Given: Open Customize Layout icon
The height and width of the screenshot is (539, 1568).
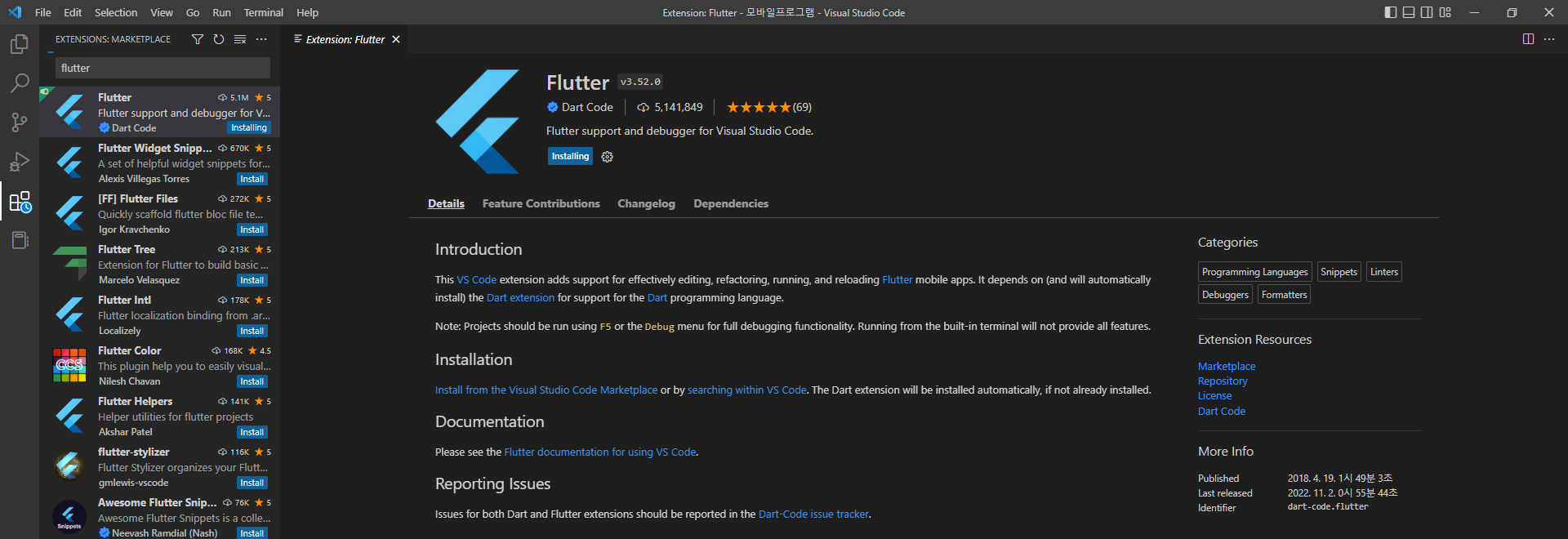Looking at the screenshot, I should 1445,12.
